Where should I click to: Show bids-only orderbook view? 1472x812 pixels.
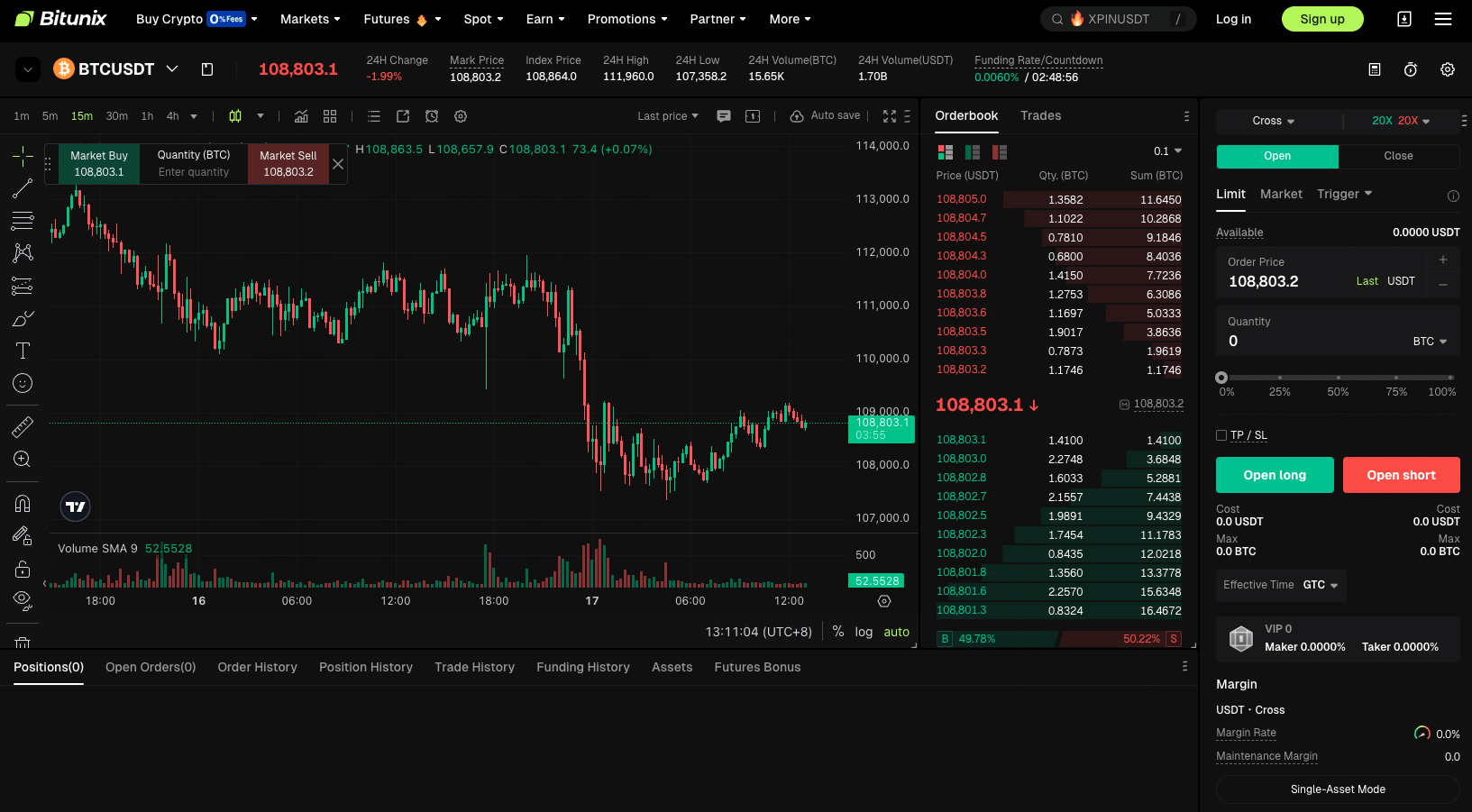click(973, 152)
